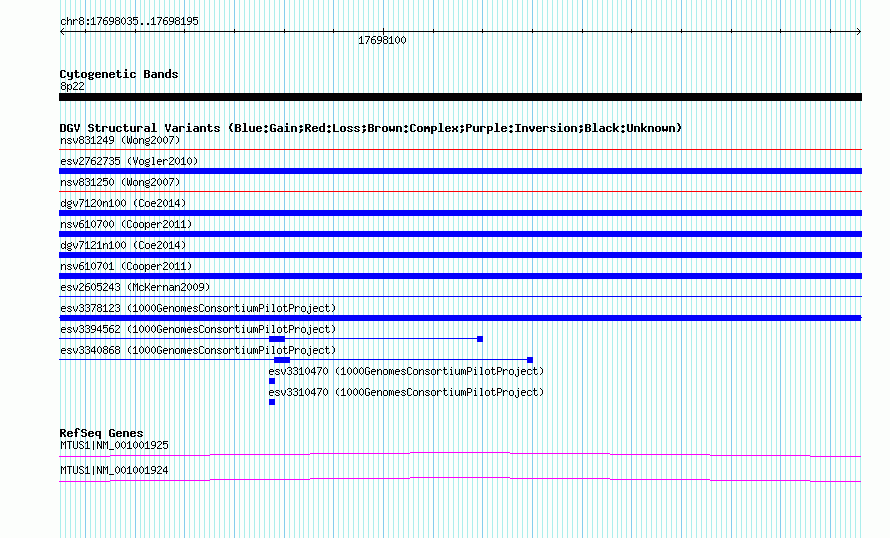Click the blue bar under nsv610701
This screenshot has width=890, height=538.
click(460, 276)
